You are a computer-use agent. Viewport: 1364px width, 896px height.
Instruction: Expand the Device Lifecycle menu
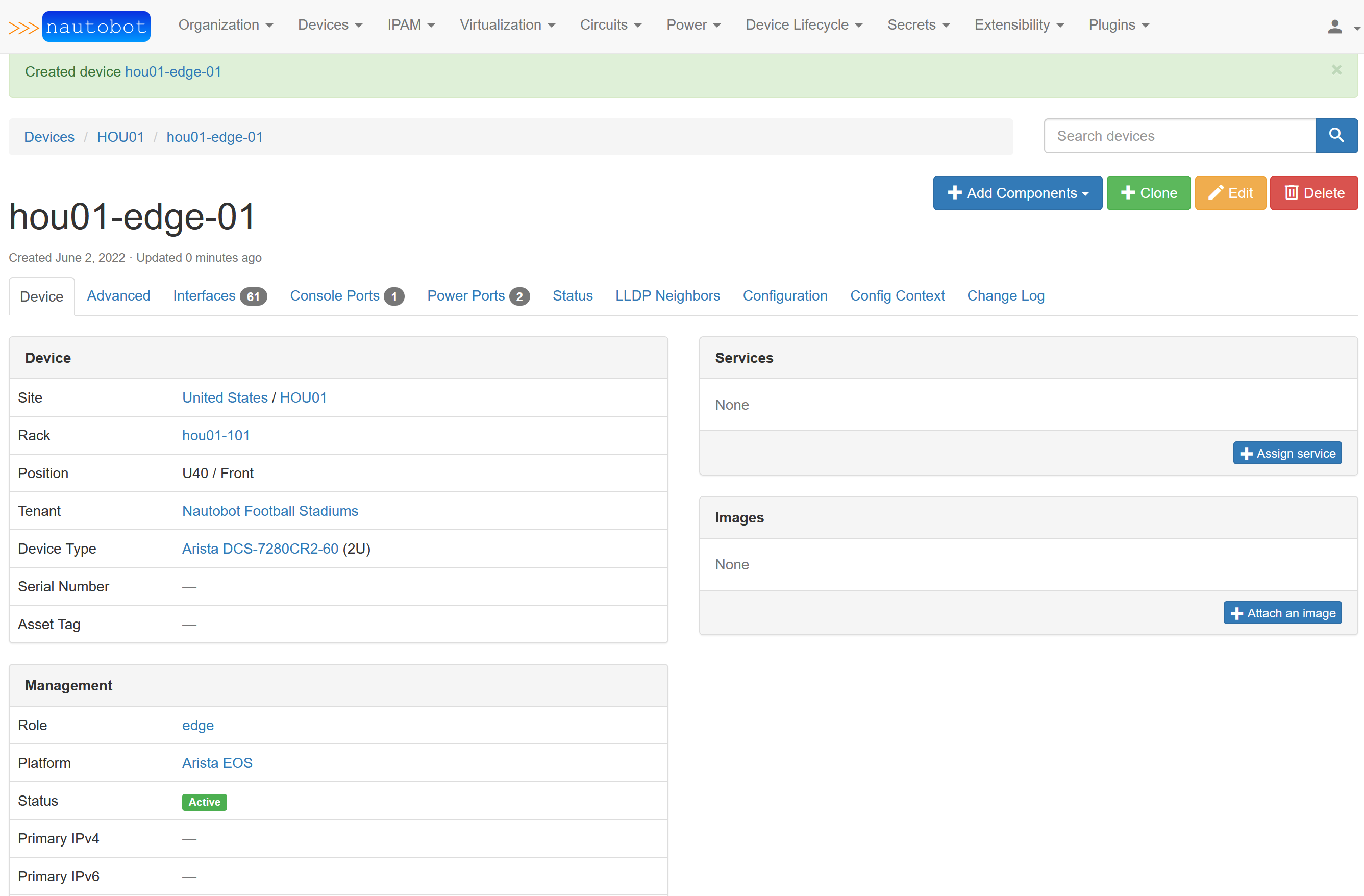tap(804, 25)
